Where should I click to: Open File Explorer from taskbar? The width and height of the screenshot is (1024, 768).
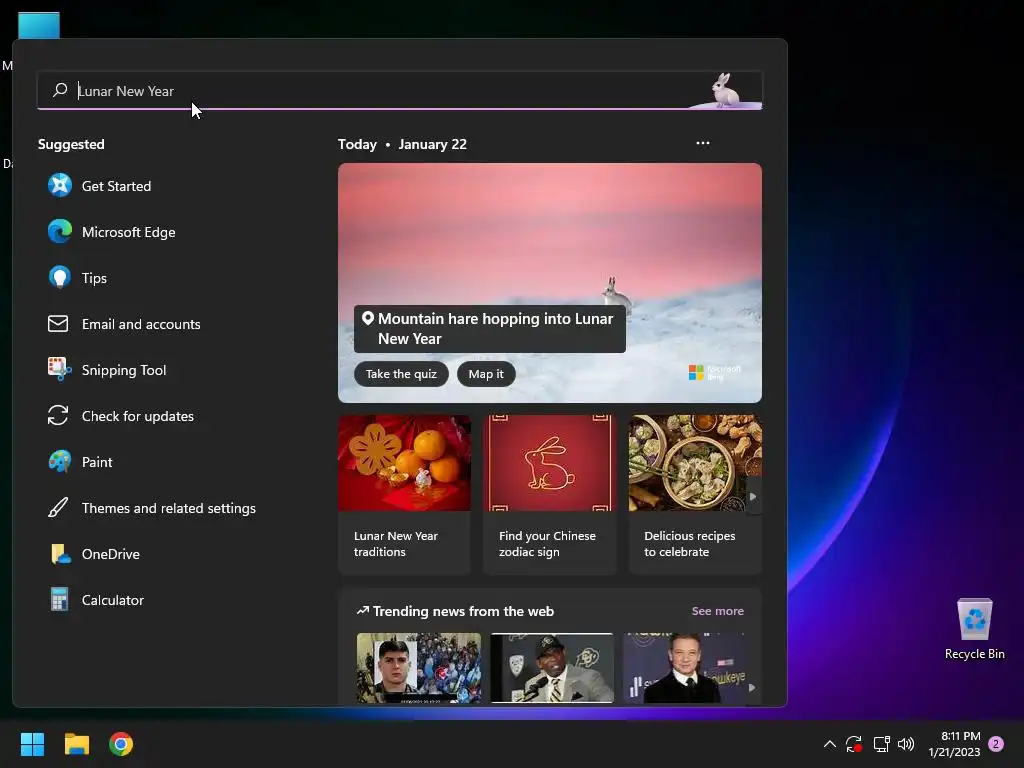tap(76, 744)
